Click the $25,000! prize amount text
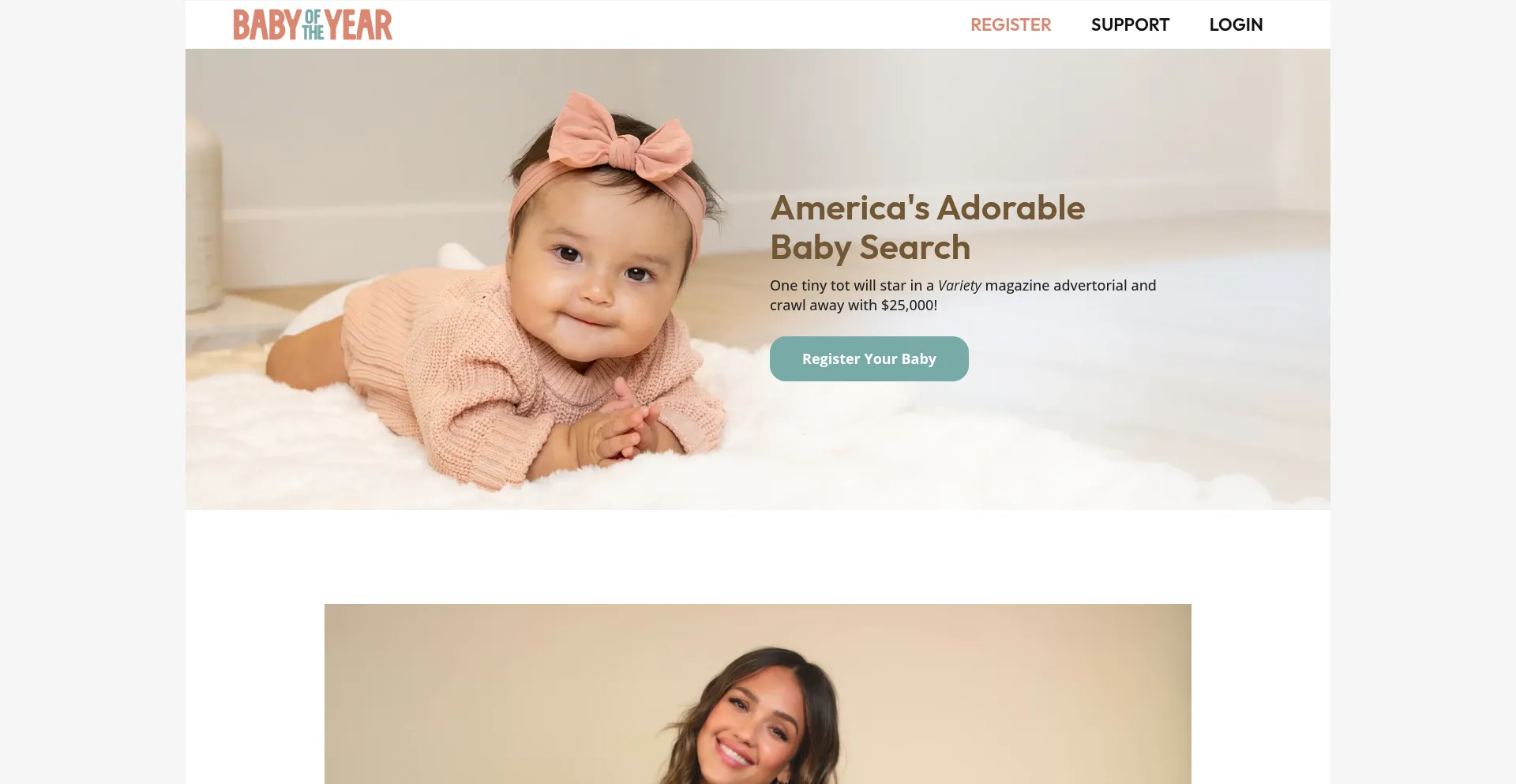Image resolution: width=1516 pixels, height=784 pixels. coord(909,306)
